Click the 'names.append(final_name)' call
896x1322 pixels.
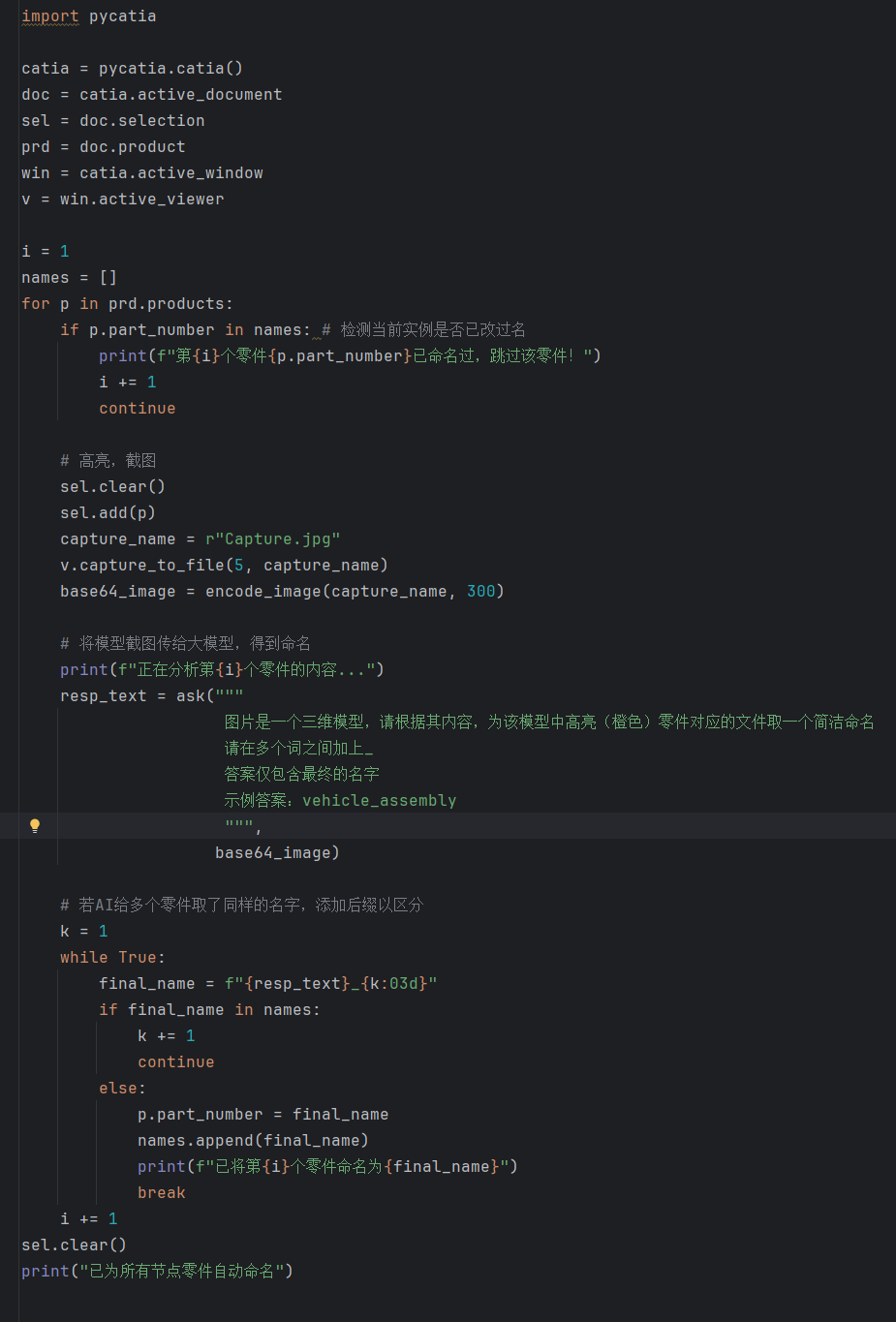coord(253,1141)
